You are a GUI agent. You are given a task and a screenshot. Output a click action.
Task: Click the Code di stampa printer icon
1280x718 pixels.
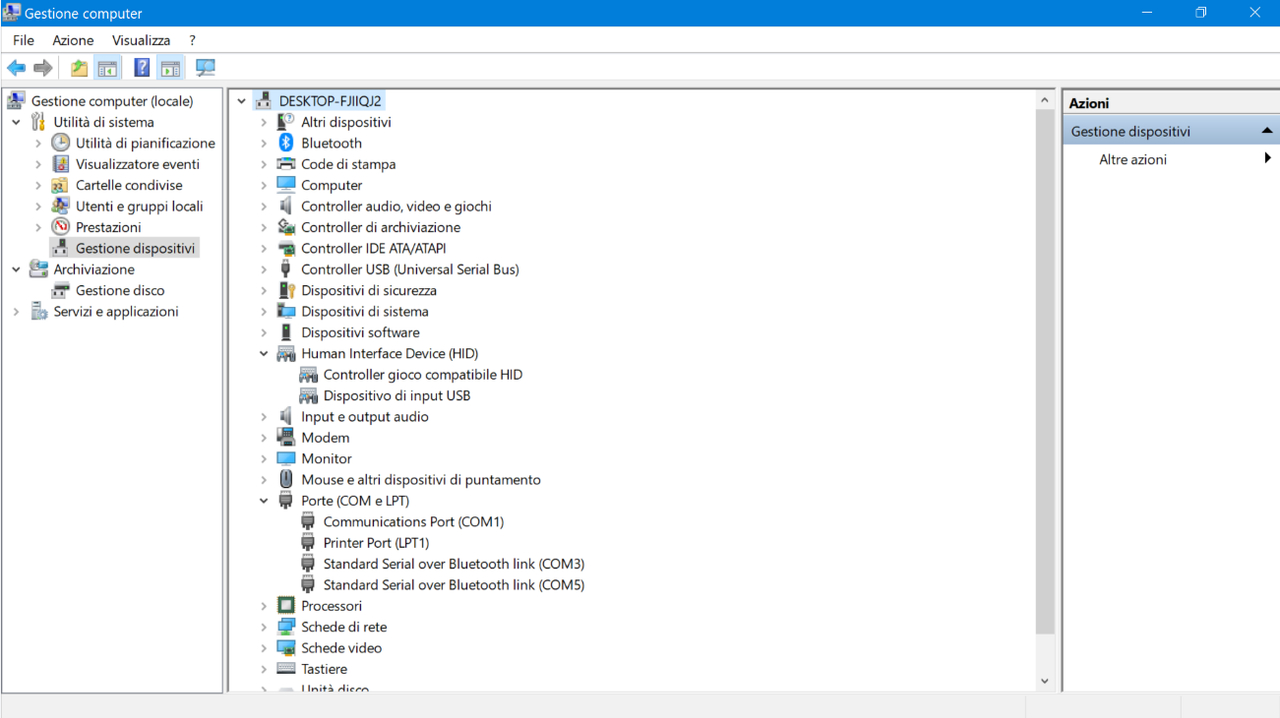coord(286,164)
